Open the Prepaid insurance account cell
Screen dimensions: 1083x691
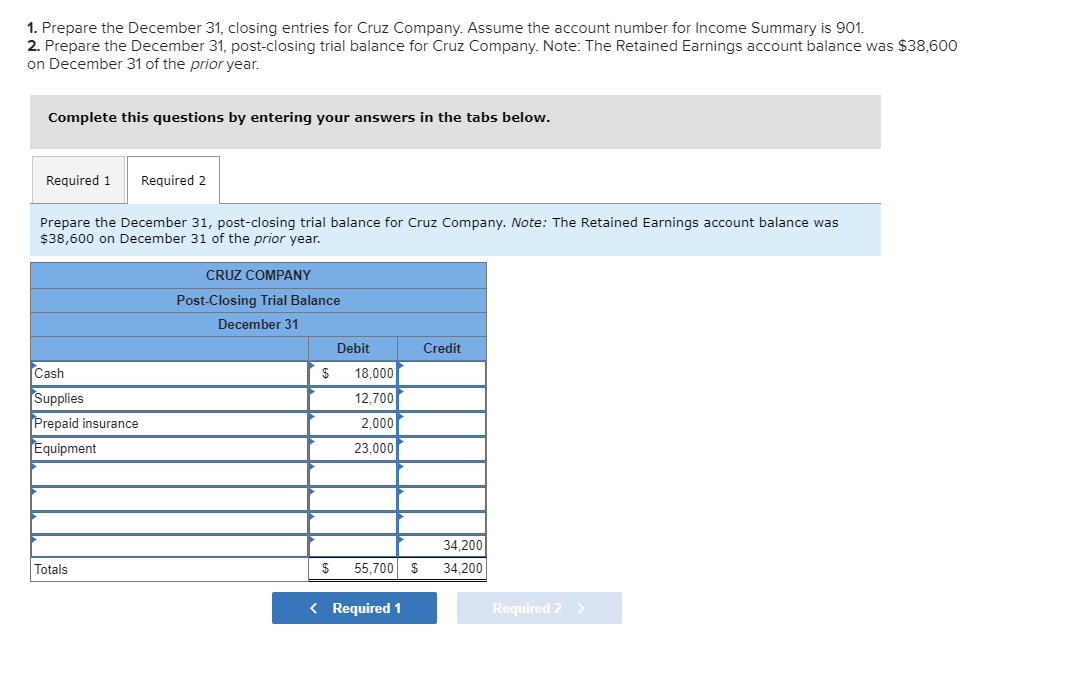click(x=169, y=424)
